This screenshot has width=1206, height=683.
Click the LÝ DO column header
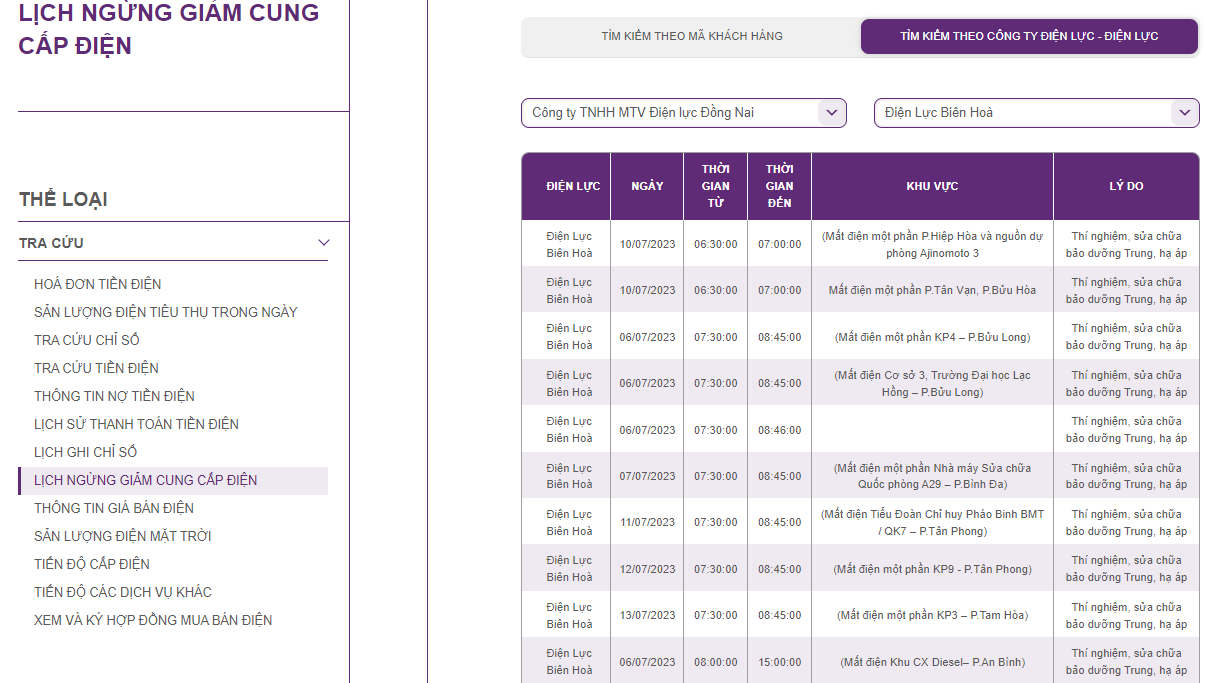tap(1127, 186)
